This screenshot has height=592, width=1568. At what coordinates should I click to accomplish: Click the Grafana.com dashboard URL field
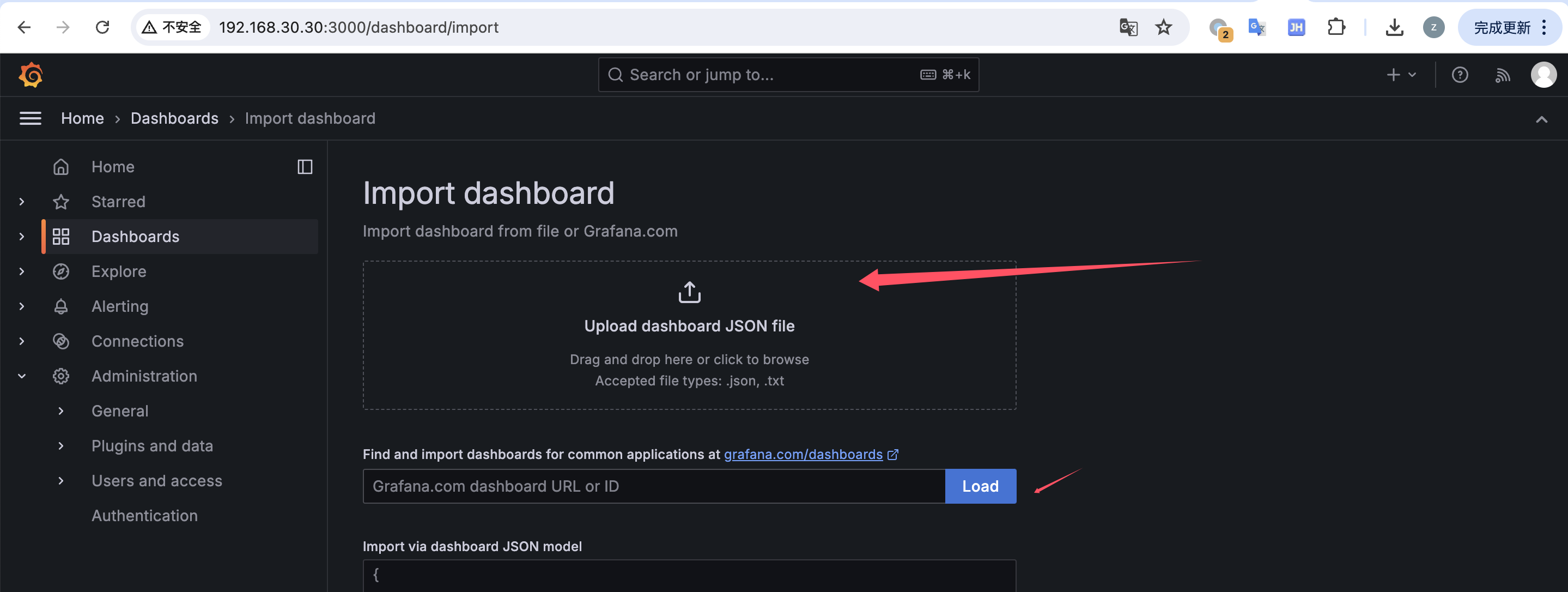(x=654, y=486)
